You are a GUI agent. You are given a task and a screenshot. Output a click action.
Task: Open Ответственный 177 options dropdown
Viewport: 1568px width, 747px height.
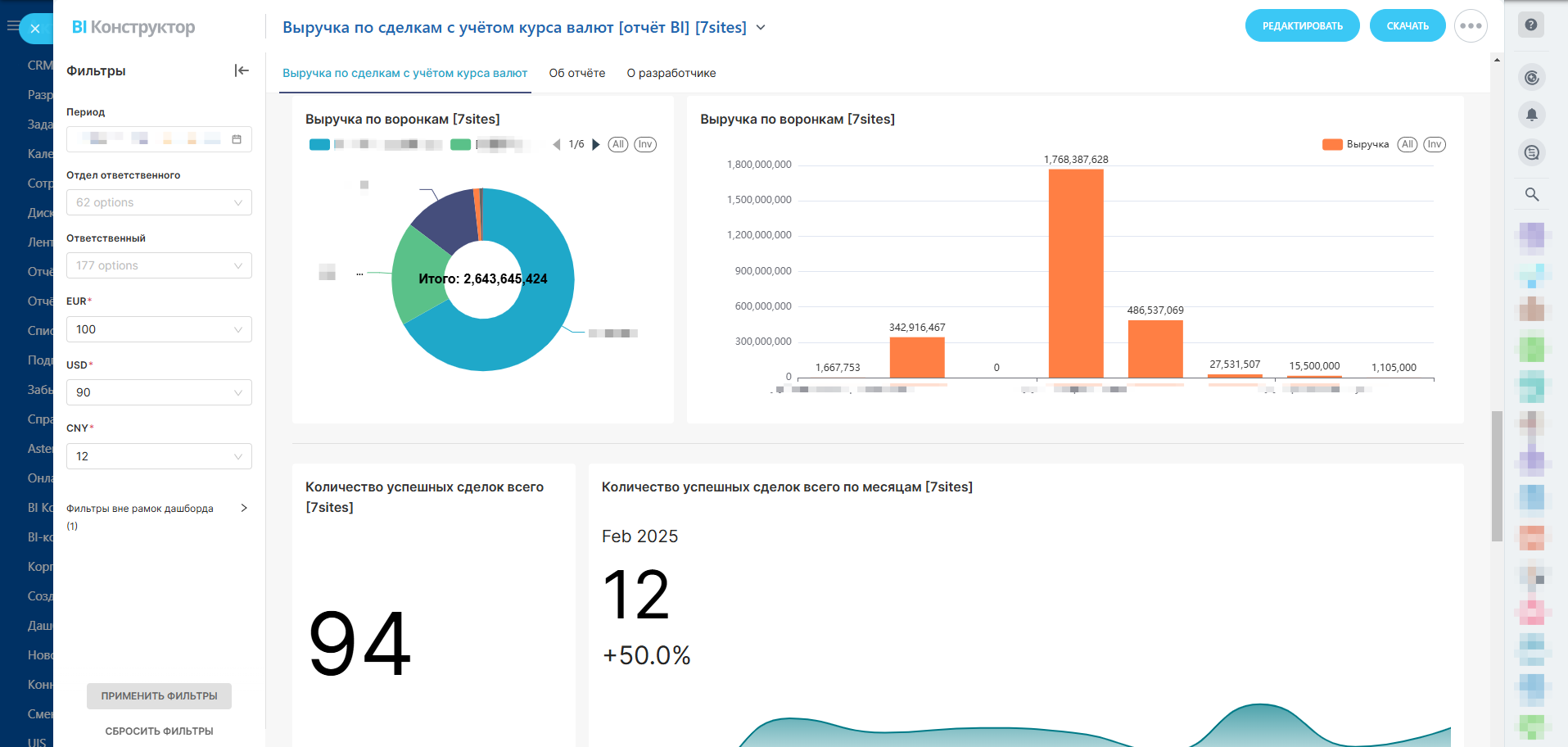[x=159, y=265]
